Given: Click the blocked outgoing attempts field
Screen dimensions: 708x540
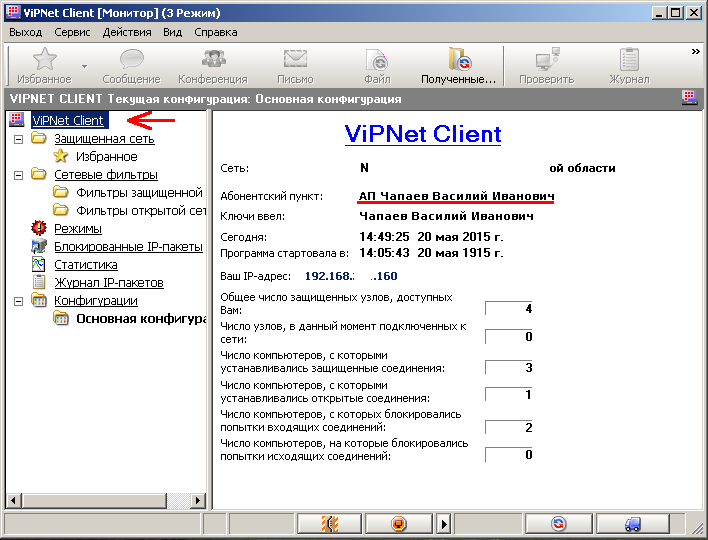Looking at the screenshot, I should [x=508, y=454].
